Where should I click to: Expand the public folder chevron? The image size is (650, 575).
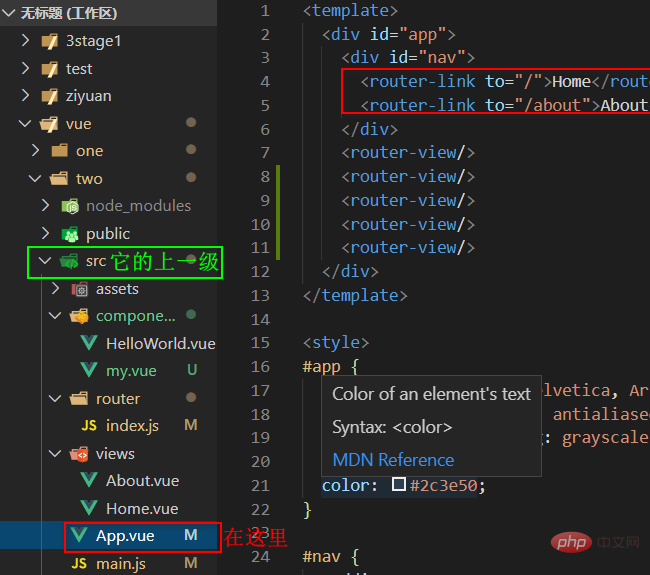point(46,233)
